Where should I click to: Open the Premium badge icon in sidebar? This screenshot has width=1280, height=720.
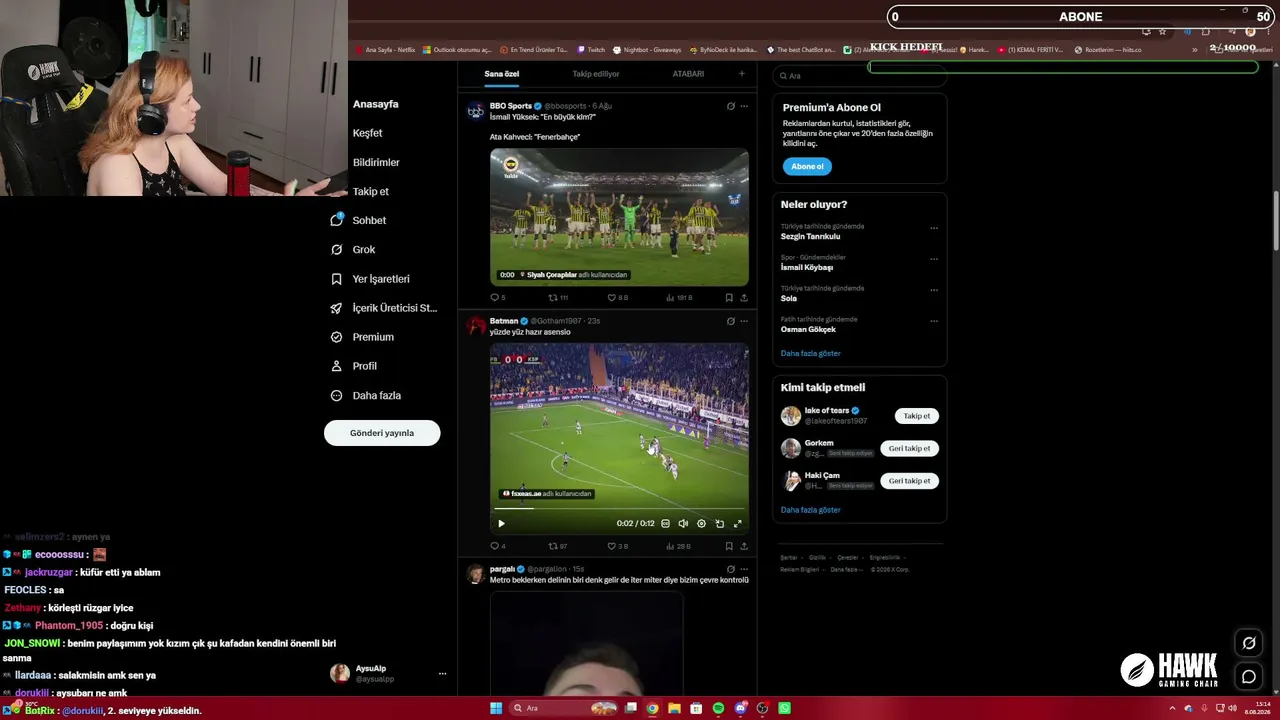[337, 337]
